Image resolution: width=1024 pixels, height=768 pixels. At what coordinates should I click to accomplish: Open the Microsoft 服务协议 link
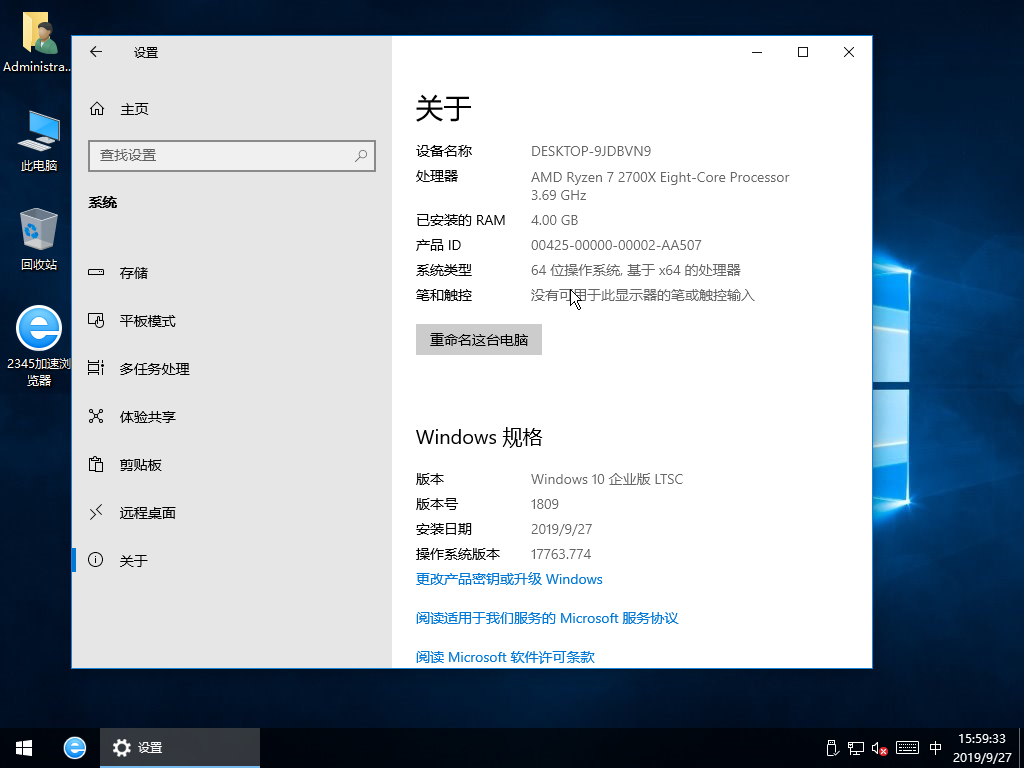[x=547, y=618]
